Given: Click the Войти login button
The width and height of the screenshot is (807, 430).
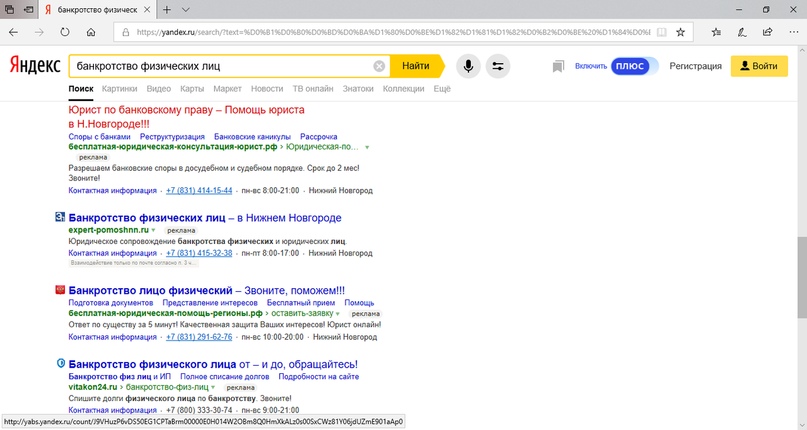Looking at the screenshot, I should 759,66.
